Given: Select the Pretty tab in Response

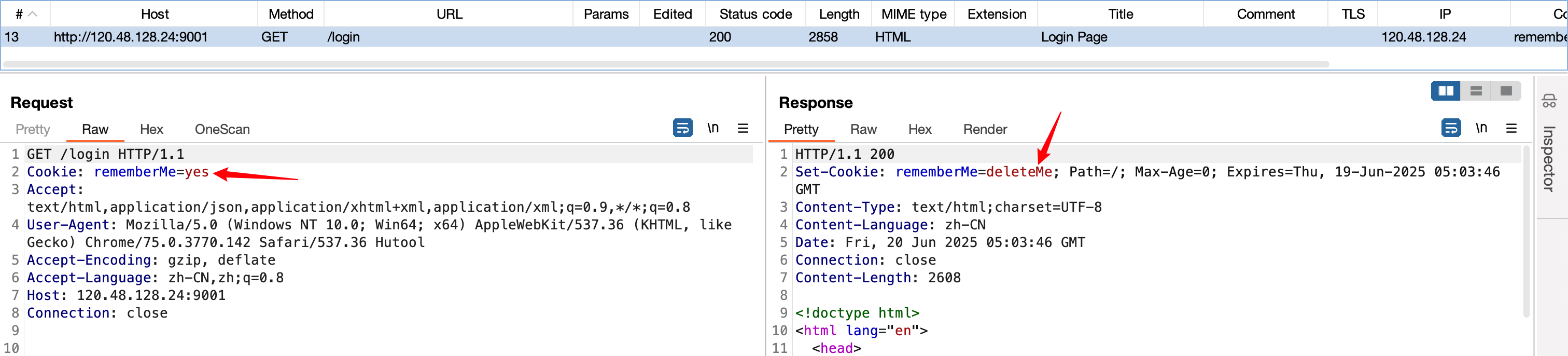Looking at the screenshot, I should pyautogui.click(x=801, y=129).
